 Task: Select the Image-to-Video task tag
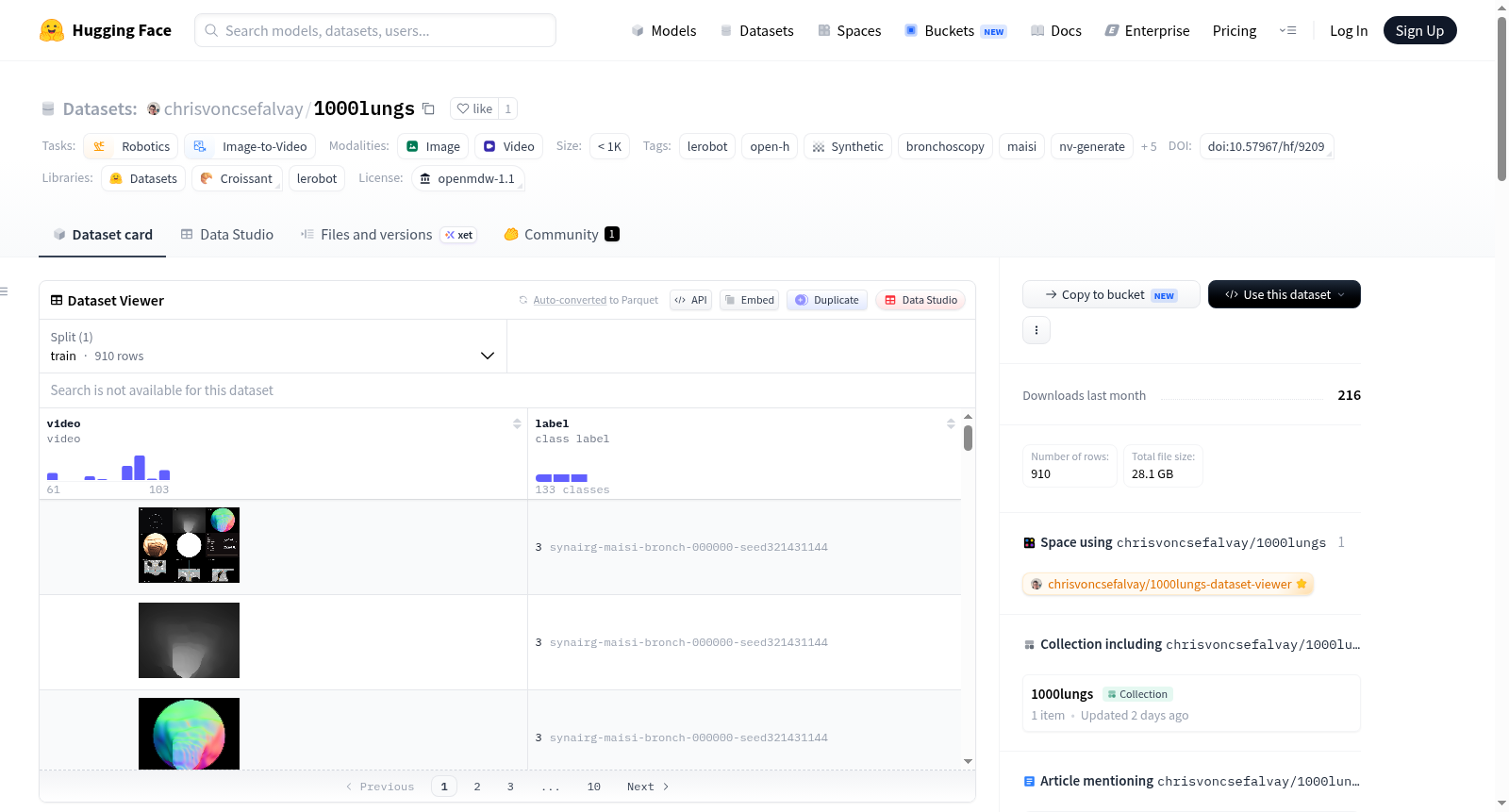tap(251, 146)
